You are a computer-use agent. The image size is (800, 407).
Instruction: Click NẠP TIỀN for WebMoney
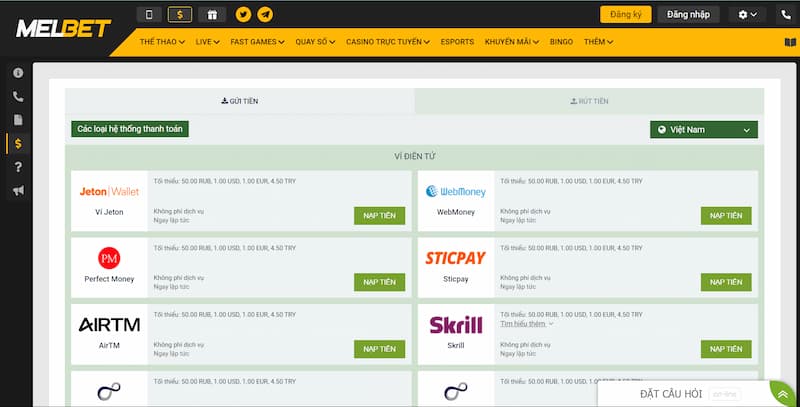coord(726,215)
